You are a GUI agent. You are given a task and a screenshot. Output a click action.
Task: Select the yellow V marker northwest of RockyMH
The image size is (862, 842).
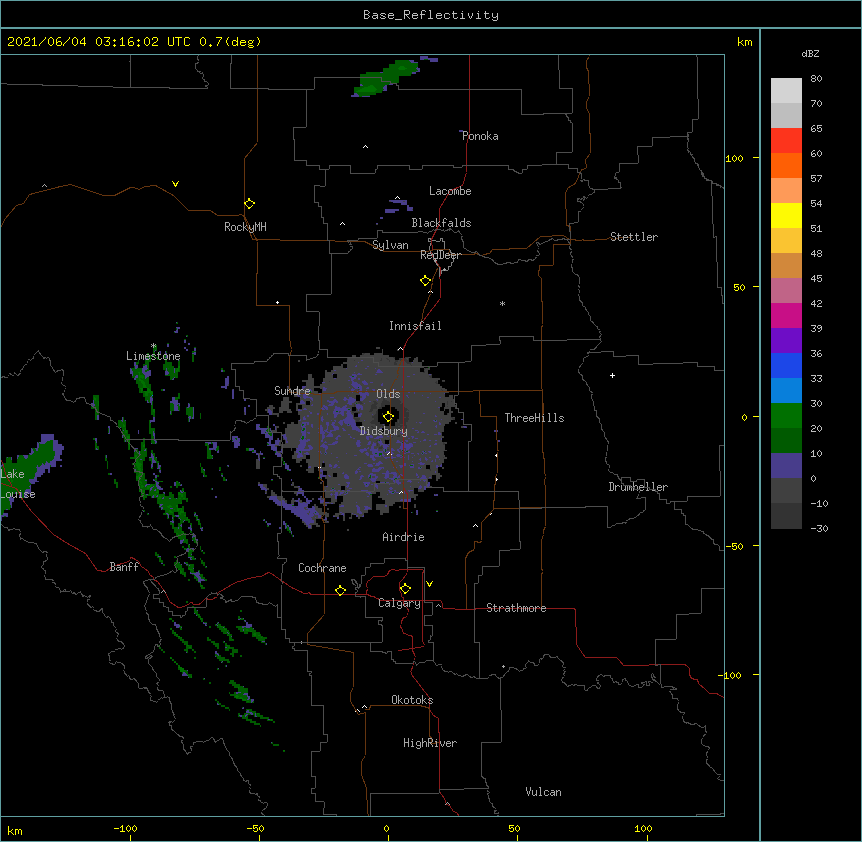175,184
